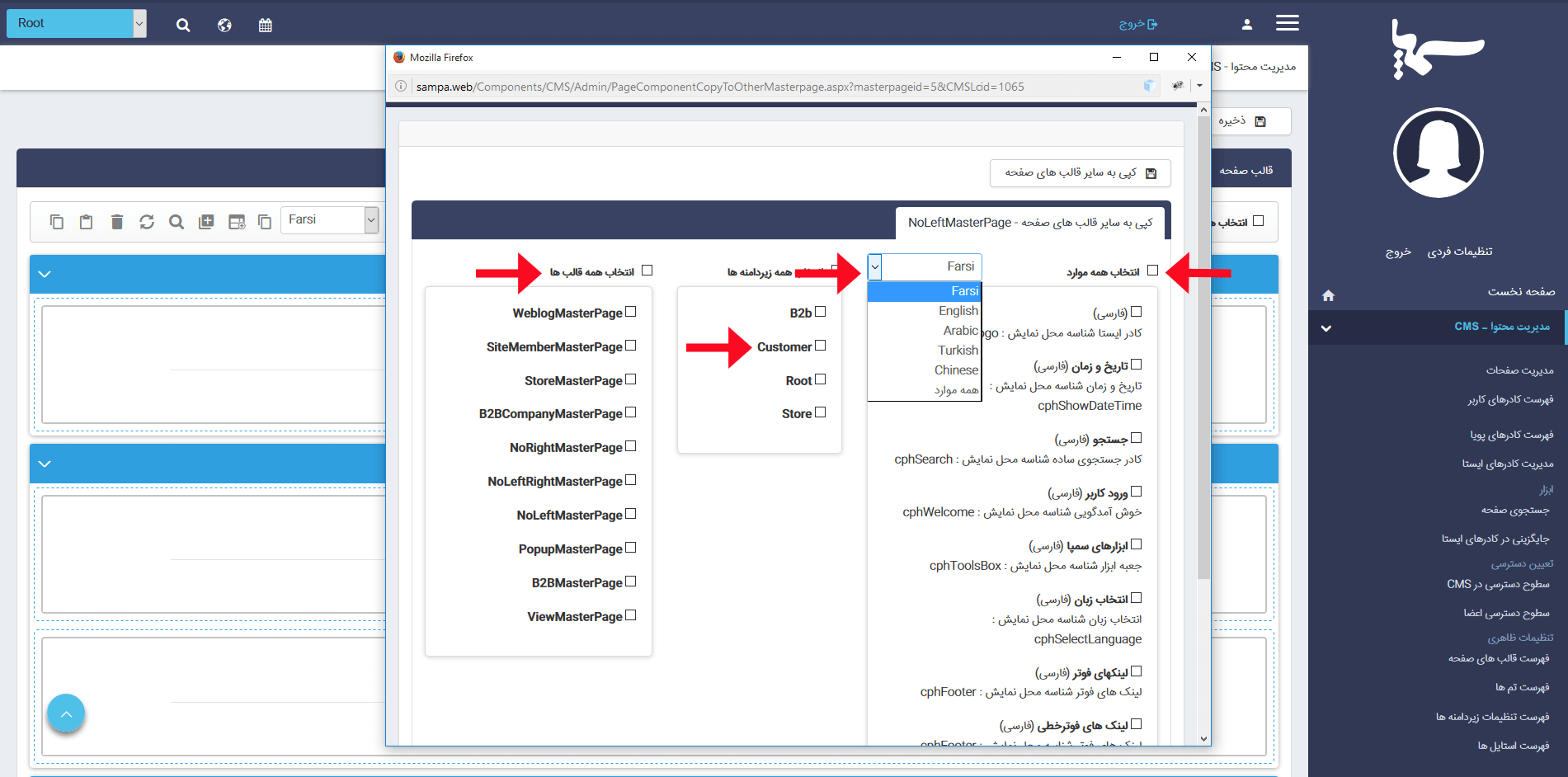Click the خروج logout link in header
Image resolution: width=1568 pixels, height=777 pixels.
pos(1138,24)
